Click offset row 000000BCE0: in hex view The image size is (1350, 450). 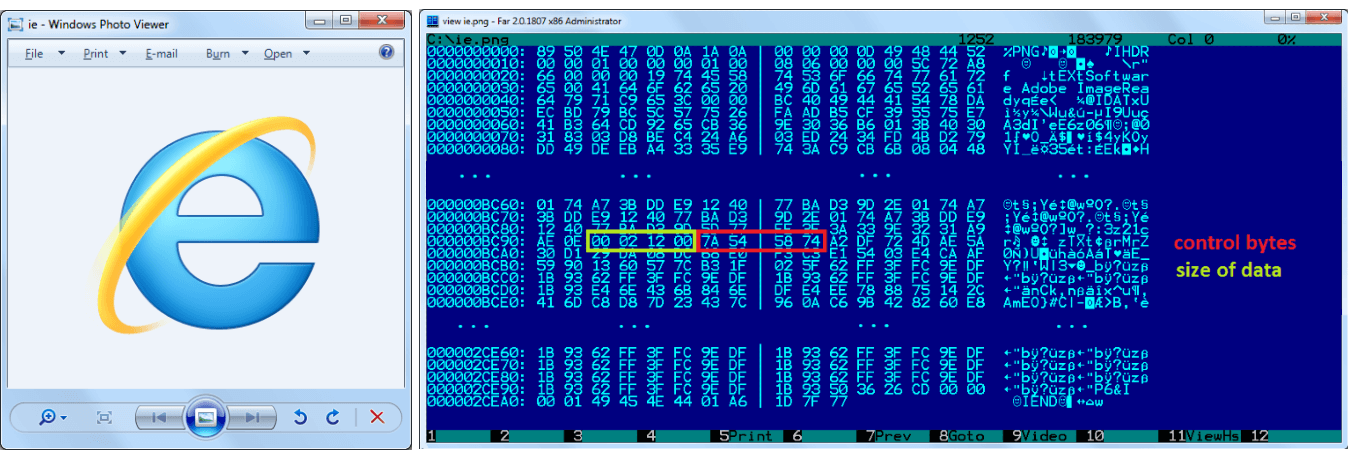[476, 303]
